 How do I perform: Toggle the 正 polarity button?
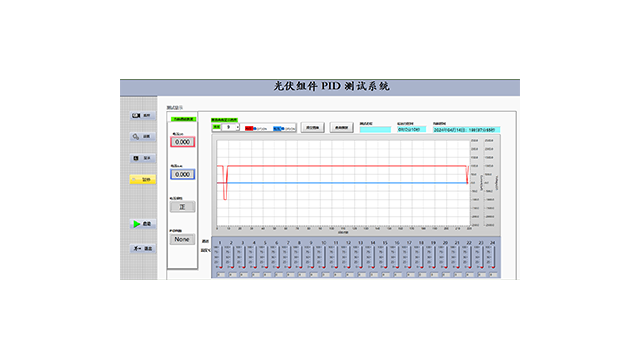(x=182, y=207)
